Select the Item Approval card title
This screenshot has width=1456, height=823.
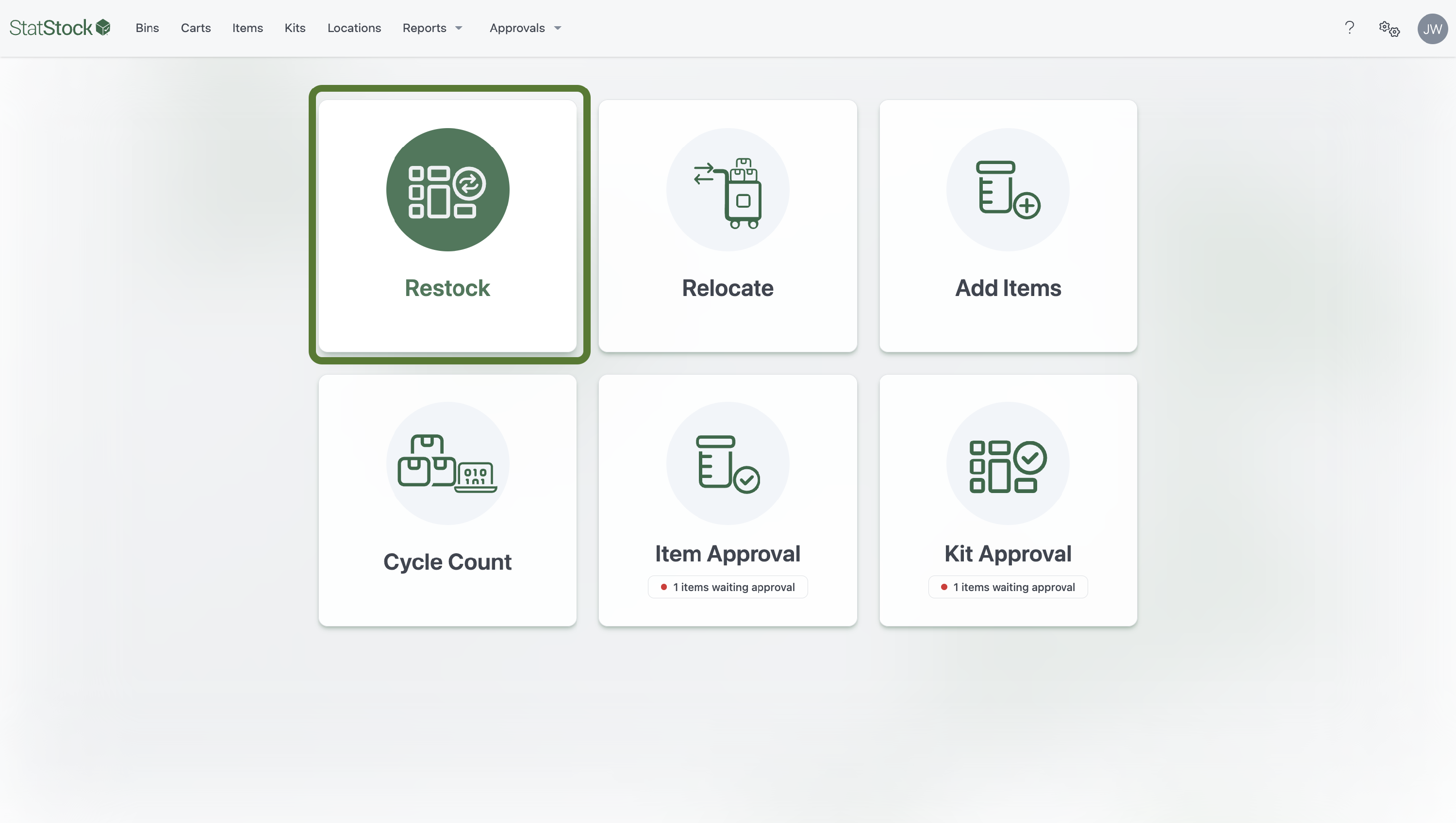pos(728,554)
